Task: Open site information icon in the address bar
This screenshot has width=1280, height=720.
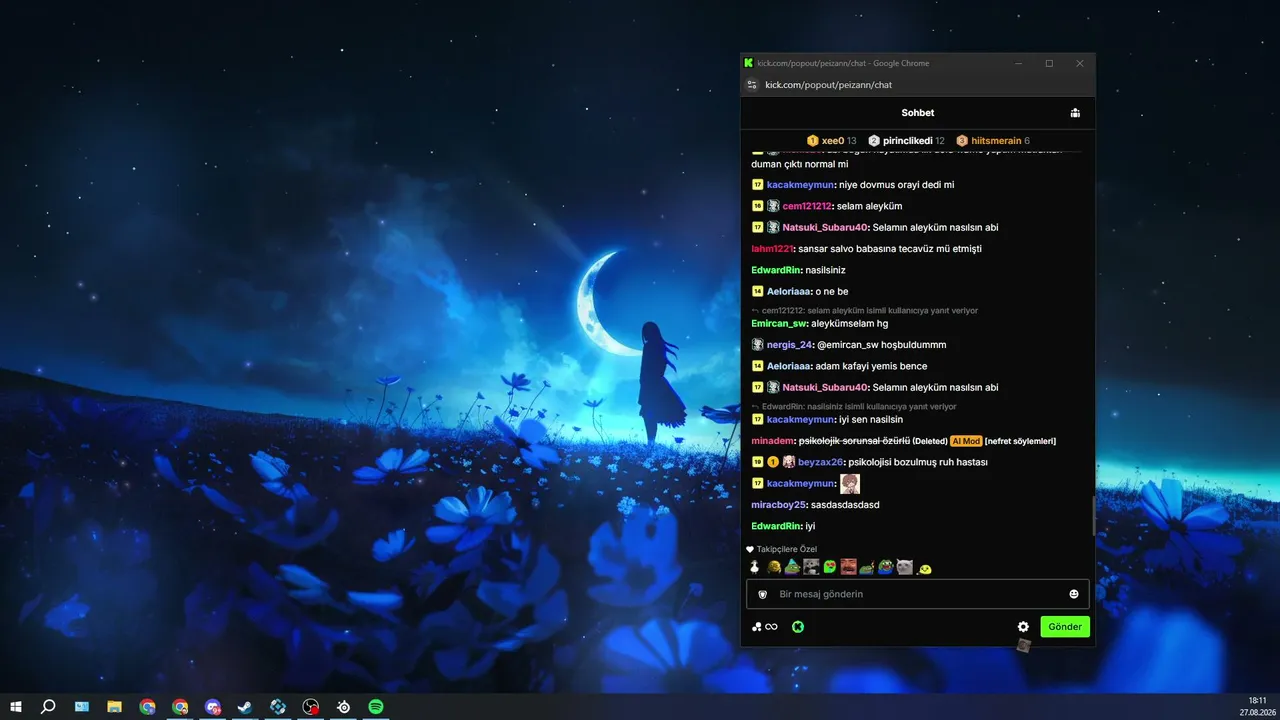Action: [753, 85]
